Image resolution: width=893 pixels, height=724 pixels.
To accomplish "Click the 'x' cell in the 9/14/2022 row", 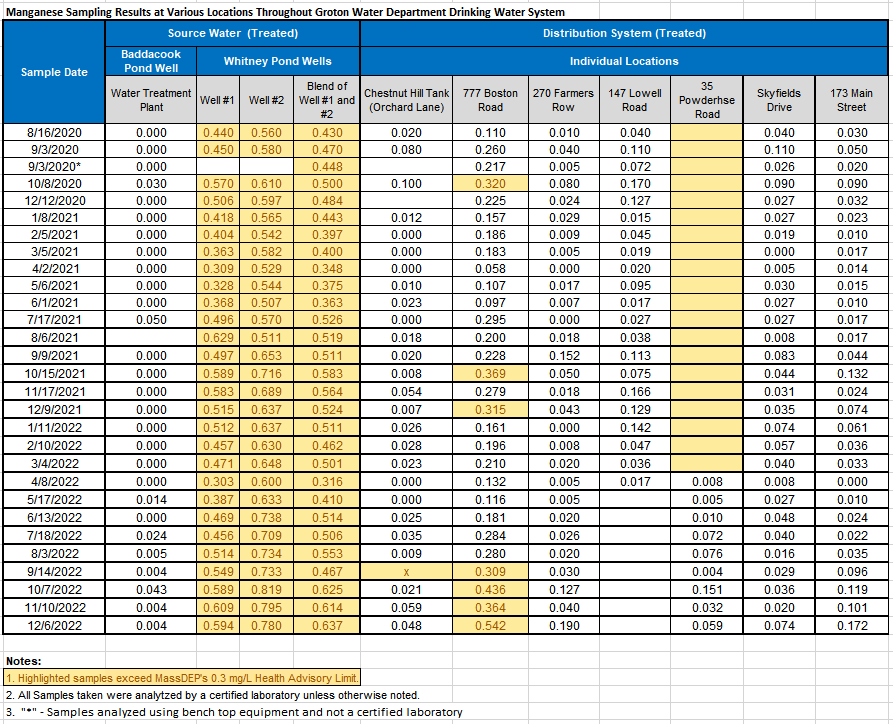I will click(407, 572).
